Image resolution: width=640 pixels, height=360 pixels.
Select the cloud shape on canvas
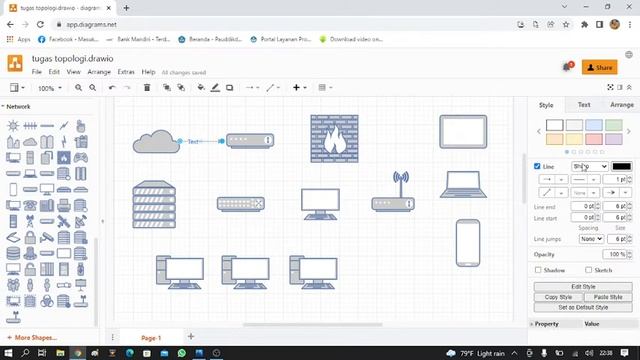156,142
